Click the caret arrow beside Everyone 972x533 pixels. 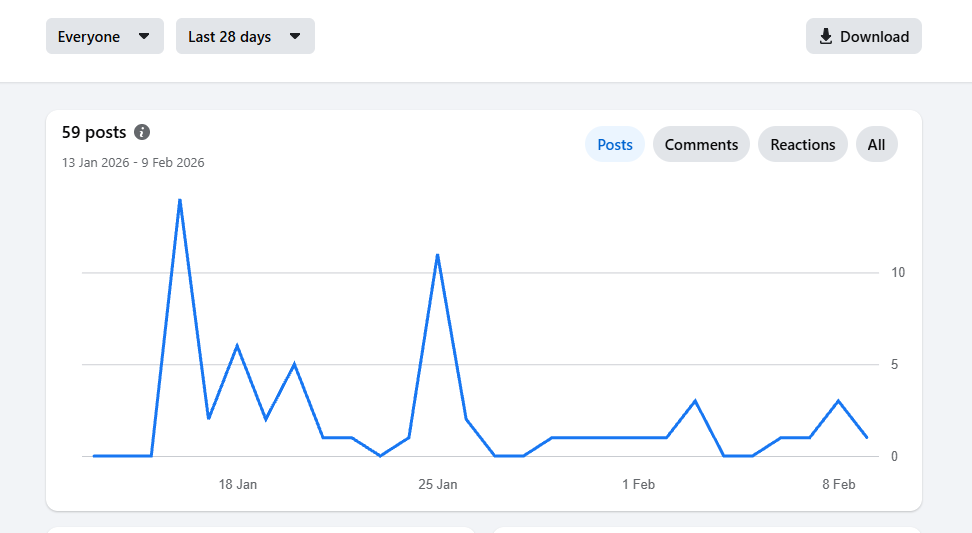(144, 37)
